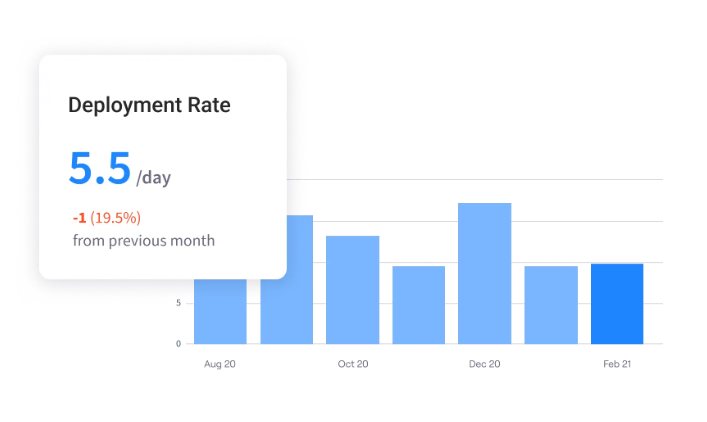Click the topmost horizontal gridline of chart
Viewport: 707px width, 422px height.
[480, 180]
